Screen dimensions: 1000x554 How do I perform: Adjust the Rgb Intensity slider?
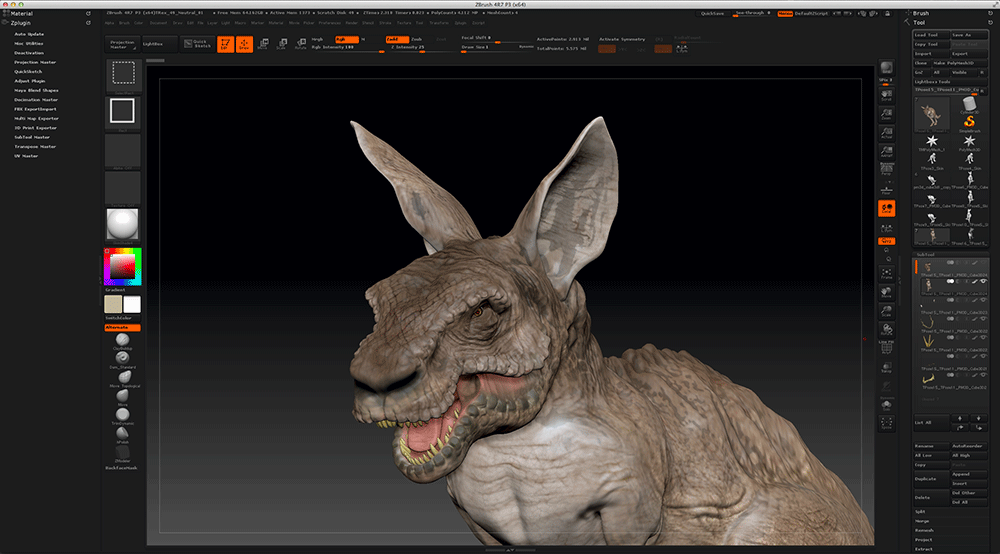click(348, 48)
